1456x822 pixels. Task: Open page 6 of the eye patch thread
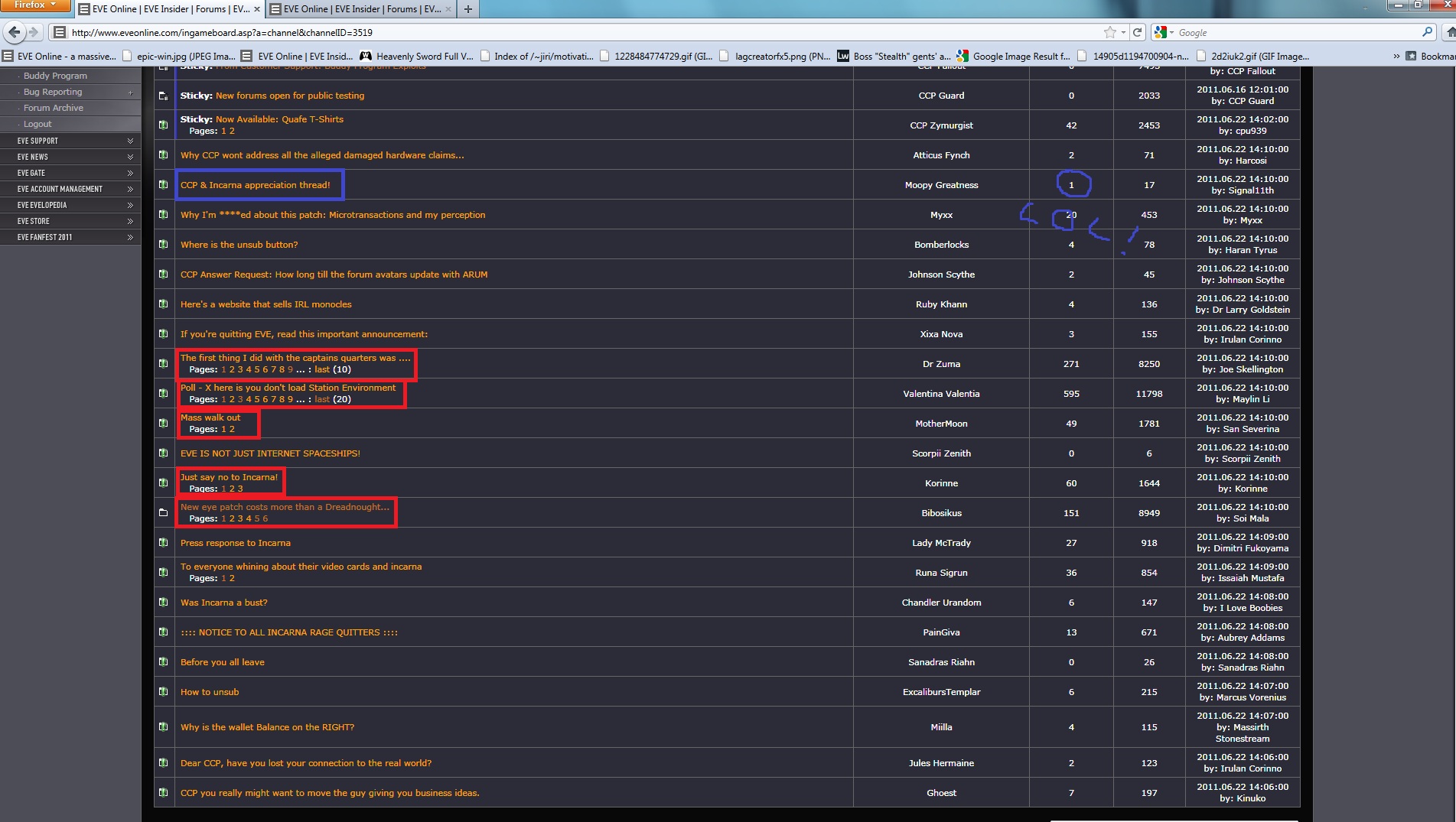pos(265,518)
